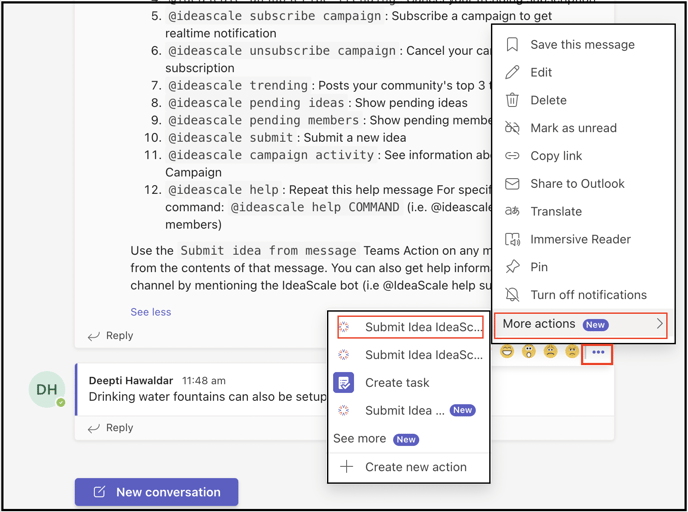Click the Edit pencil icon
Screen dimensions: 688x512
tap(512, 72)
